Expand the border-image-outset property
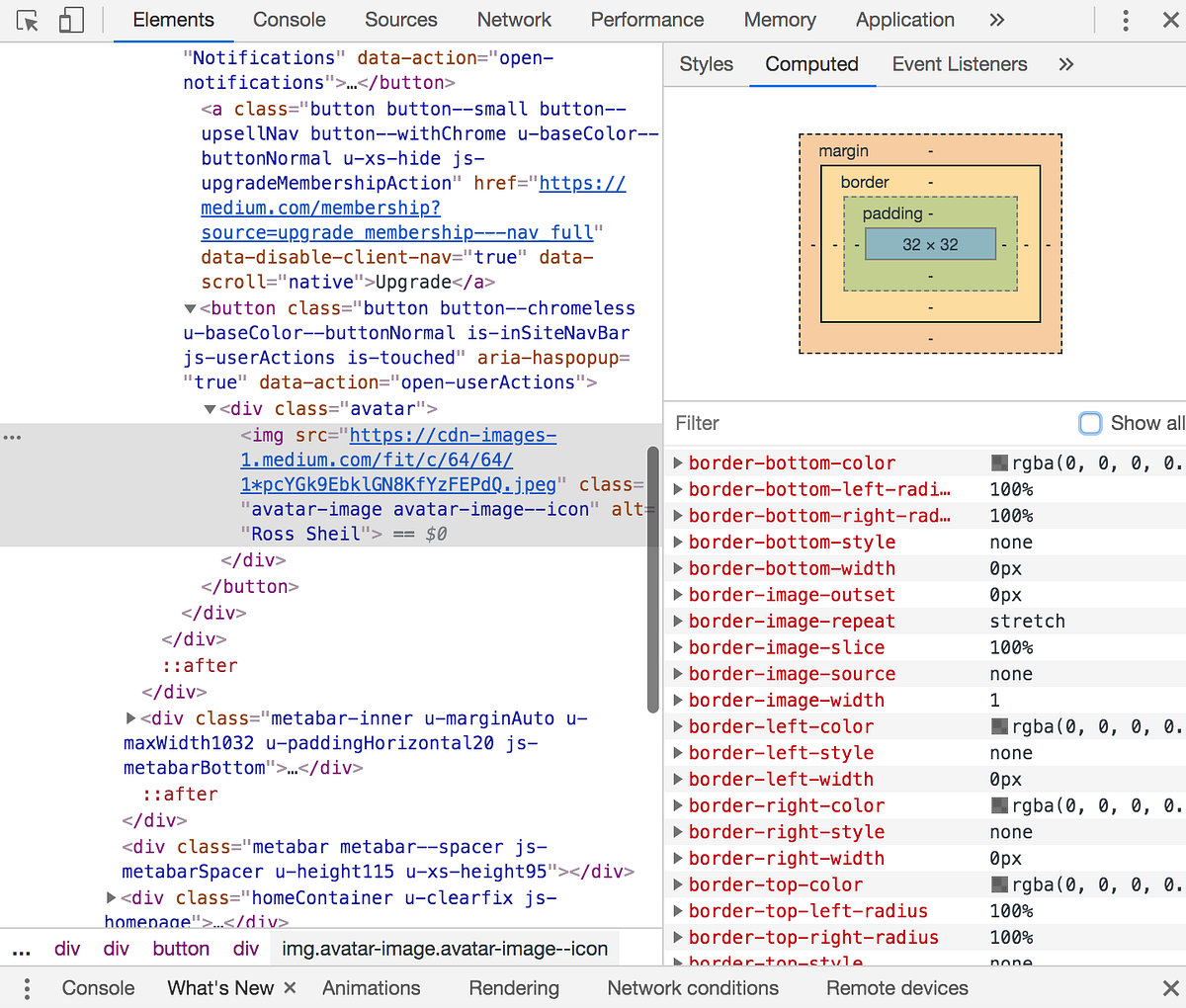Screen dimensions: 1186x1008 (678, 595)
